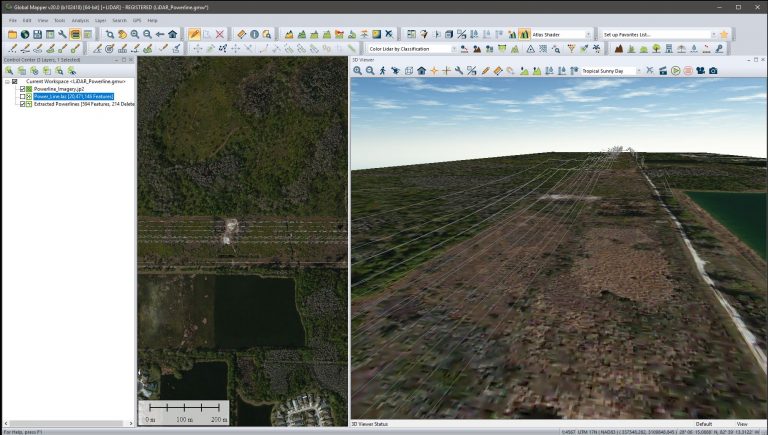The image size is (768, 435).
Task: Toggle the Control Center overlay icon
Action: (x=75, y=34)
